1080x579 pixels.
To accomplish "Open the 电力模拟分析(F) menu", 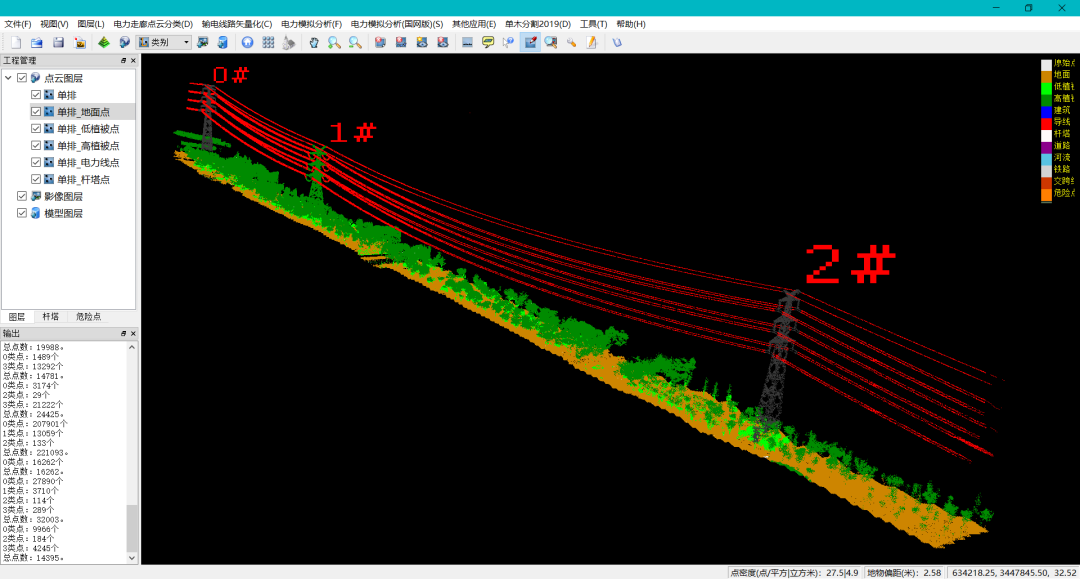I will (311, 23).
